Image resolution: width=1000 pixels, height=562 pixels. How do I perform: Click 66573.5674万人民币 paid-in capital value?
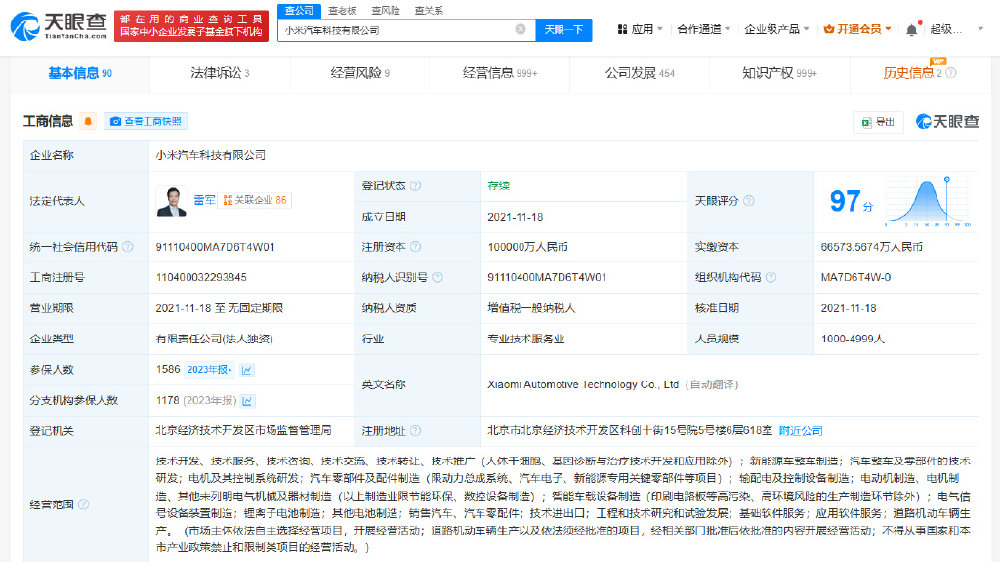[871, 247]
